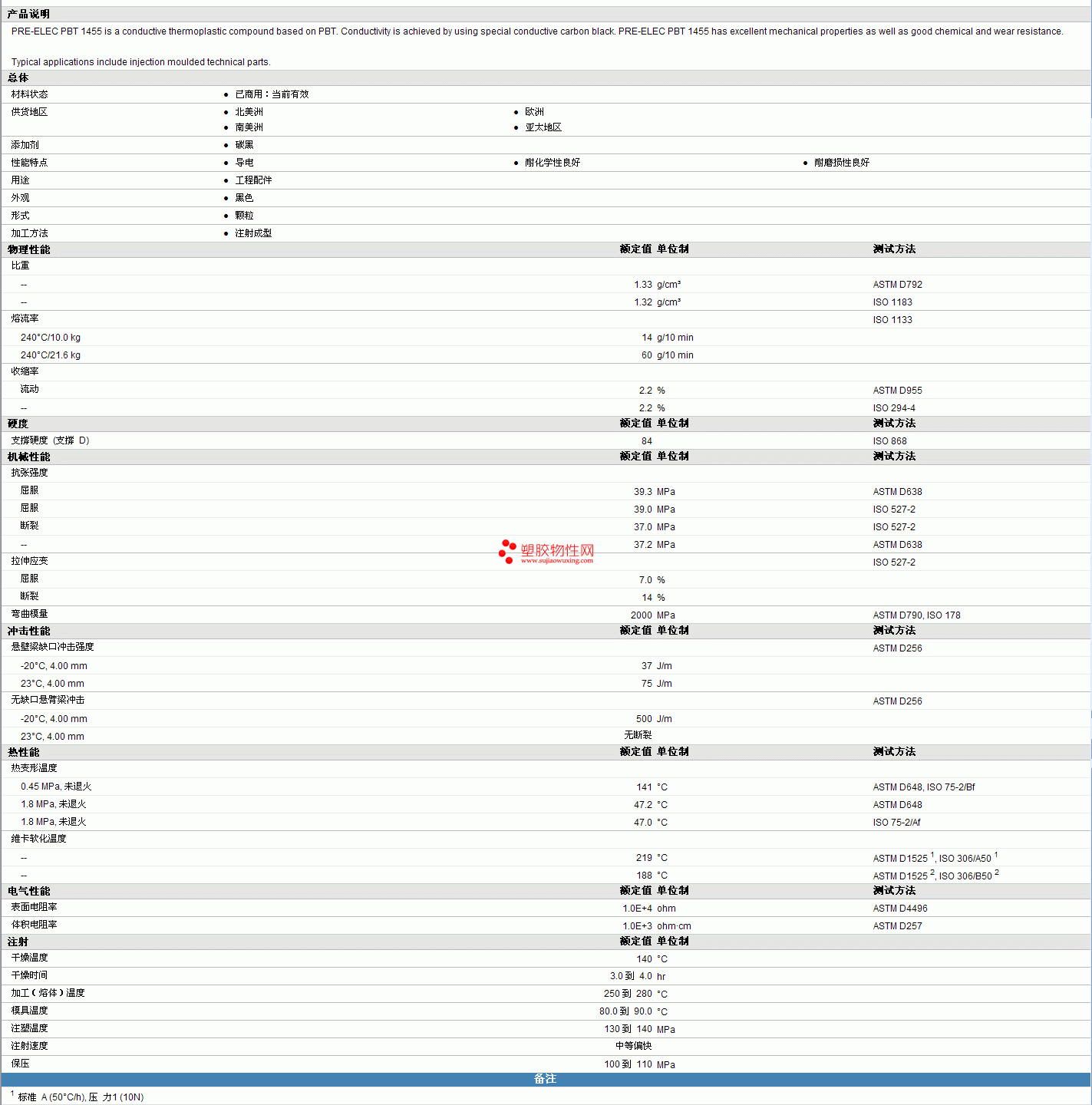The width and height of the screenshot is (1092, 1105).
Task: Click the ASTM D955 test method
Action: point(897,391)
